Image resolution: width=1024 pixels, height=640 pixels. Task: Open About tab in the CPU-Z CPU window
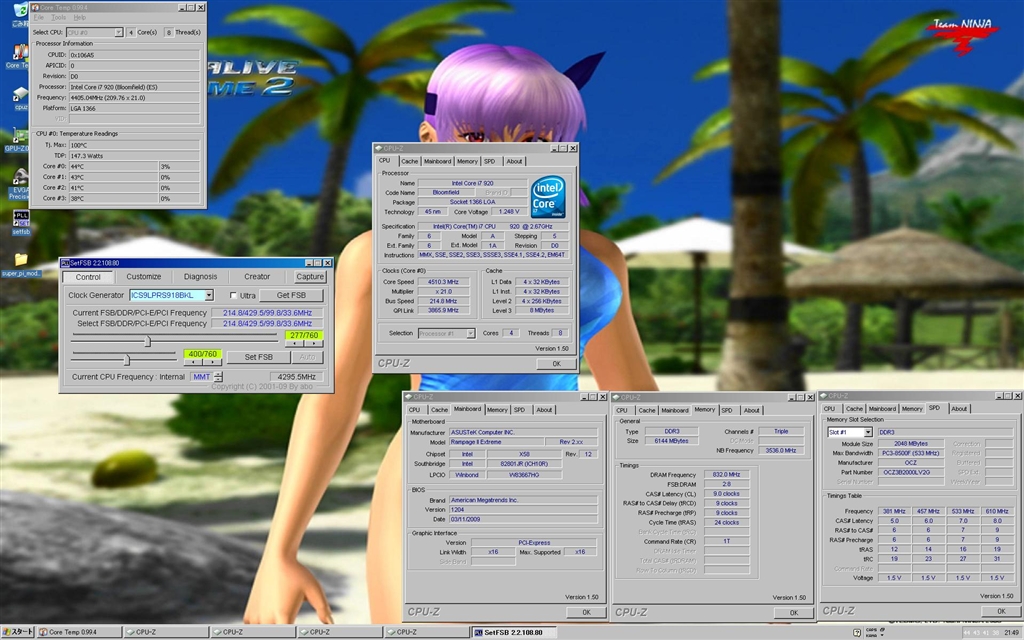[x=515, y=161]
